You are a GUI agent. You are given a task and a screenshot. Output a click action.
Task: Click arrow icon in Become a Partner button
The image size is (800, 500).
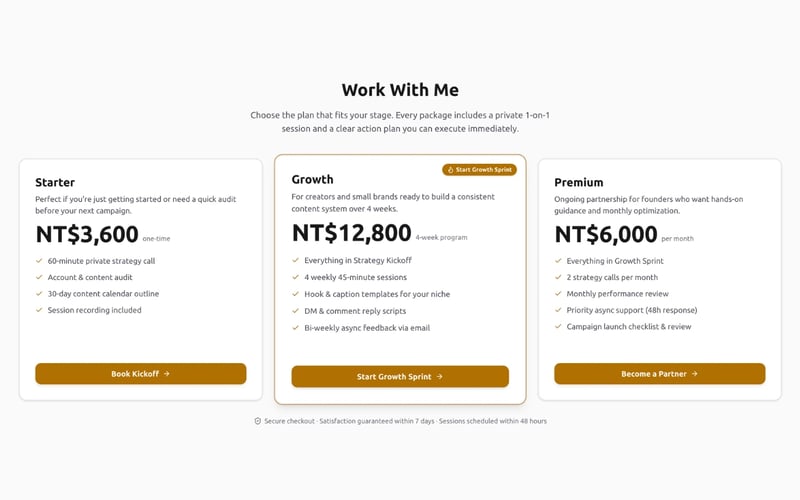pos(694,373)
